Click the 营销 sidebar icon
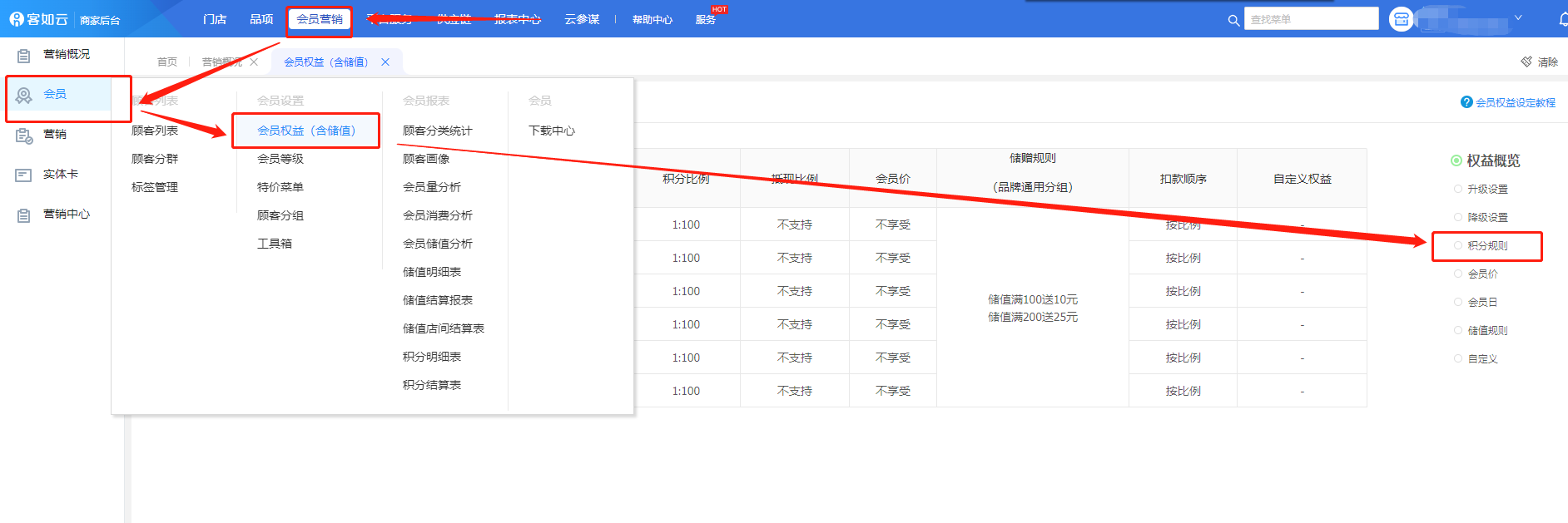 tap(24, 135)
